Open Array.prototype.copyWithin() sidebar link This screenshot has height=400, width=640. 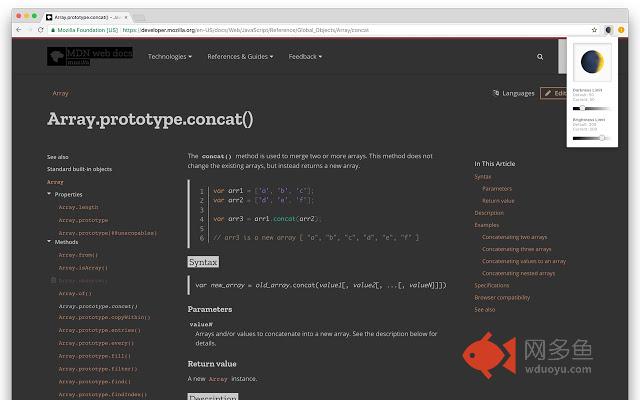tap(104, 317)
